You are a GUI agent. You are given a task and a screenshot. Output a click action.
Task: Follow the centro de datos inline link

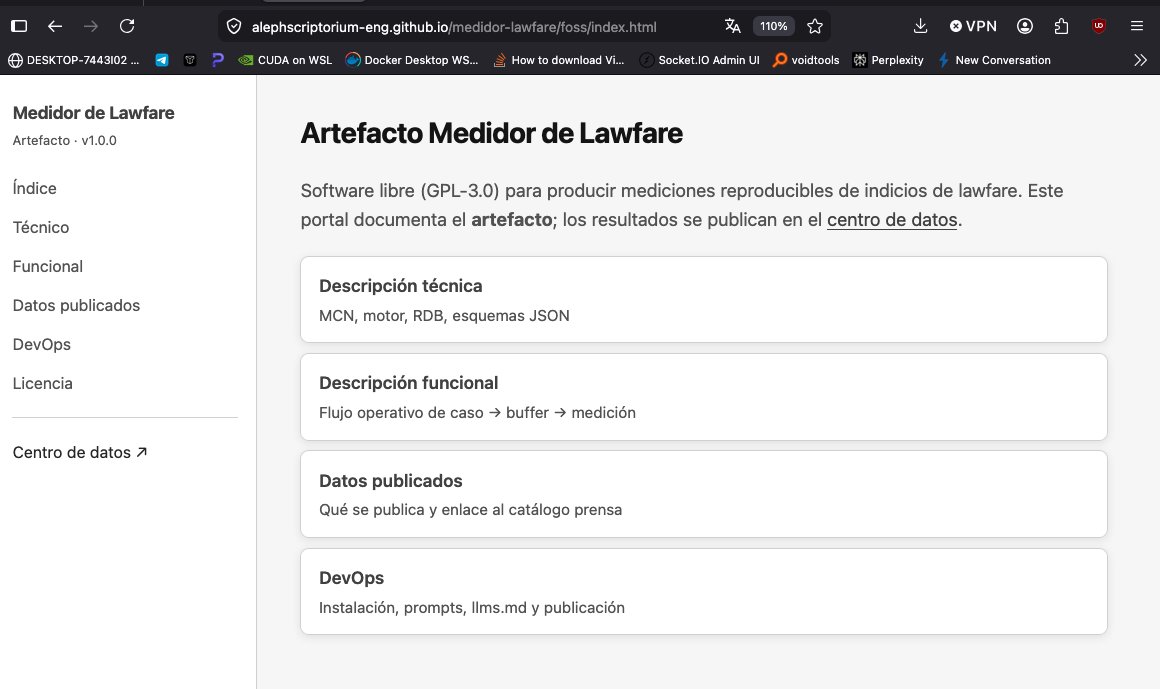(x=891, y=220)
